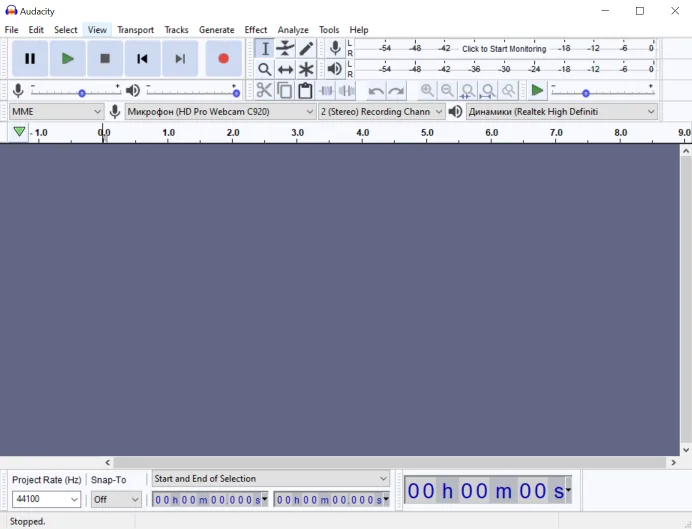Open the Tracks menu
The height and width of the screenshot is (529, 692).
(177, 30)
